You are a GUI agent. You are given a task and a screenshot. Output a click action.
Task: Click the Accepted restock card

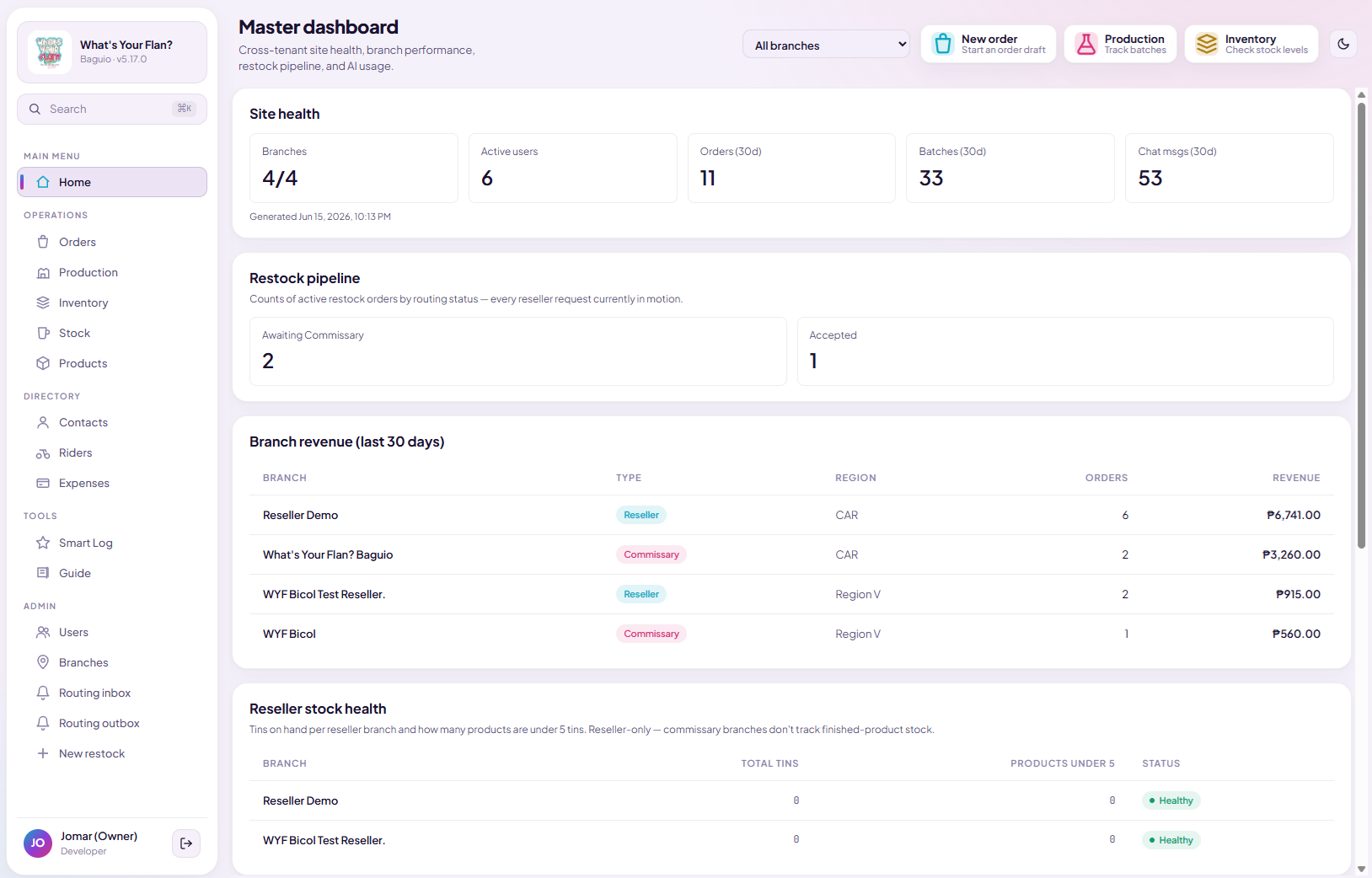[1065, 351]
